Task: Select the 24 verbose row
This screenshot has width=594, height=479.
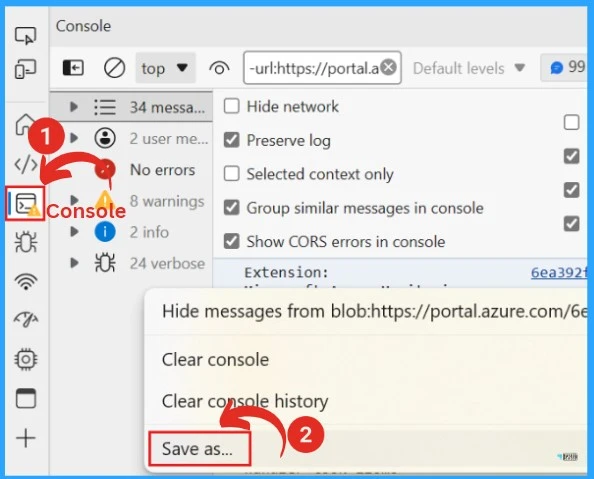Action: click(131, 263)
